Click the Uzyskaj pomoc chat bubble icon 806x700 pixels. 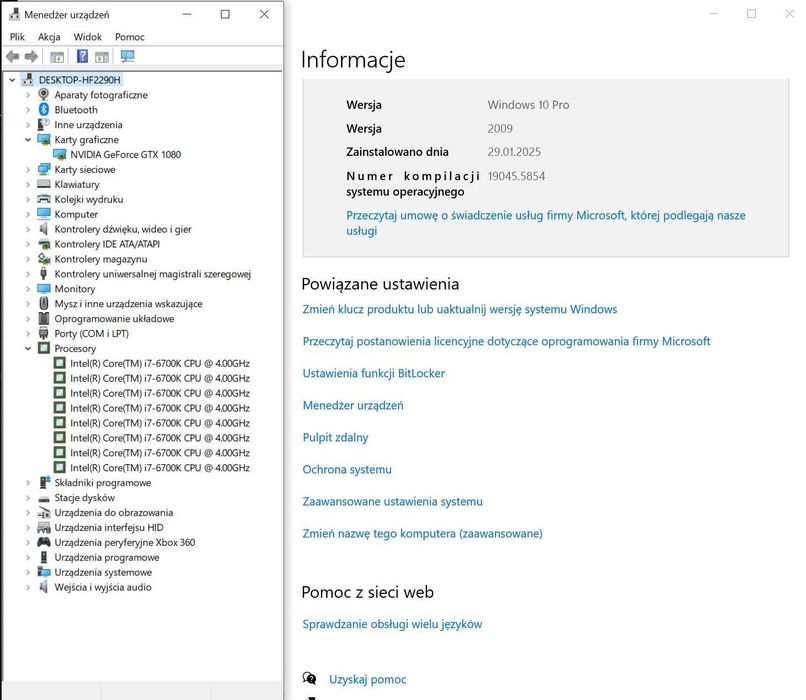tap(309, 678)
